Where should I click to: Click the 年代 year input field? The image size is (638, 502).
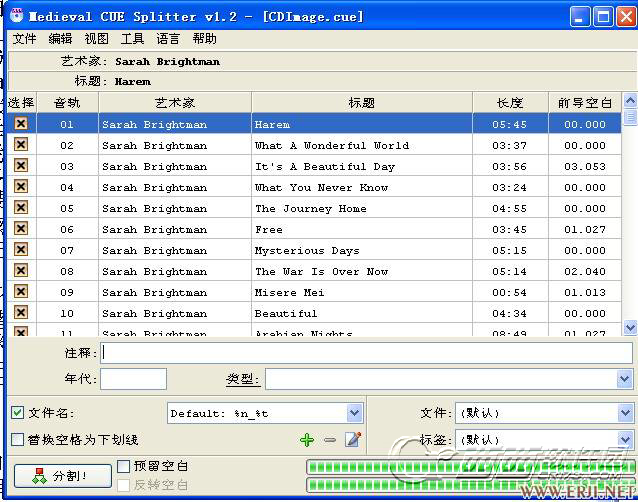coord(133,379)
